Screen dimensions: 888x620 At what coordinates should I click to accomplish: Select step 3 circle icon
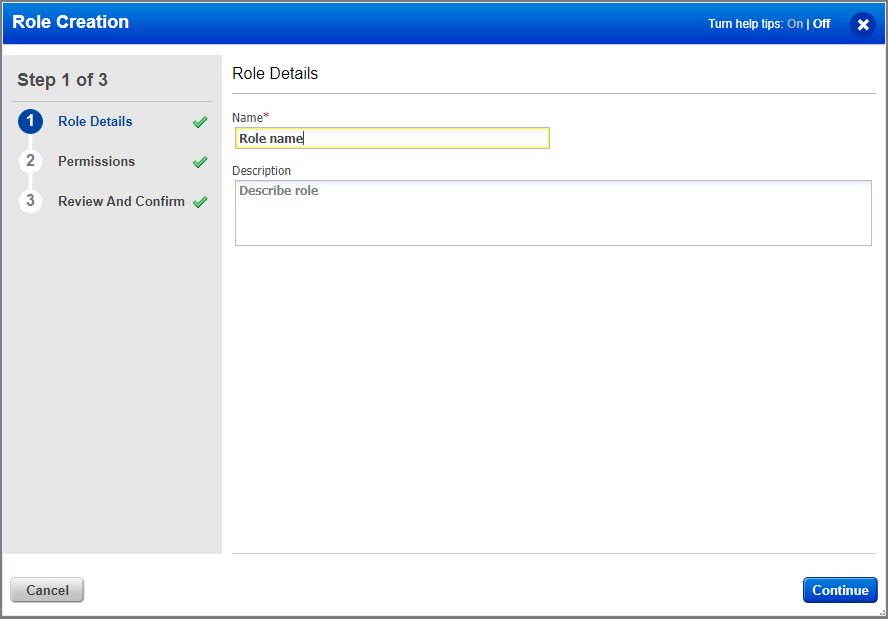(x=31, y=201)
